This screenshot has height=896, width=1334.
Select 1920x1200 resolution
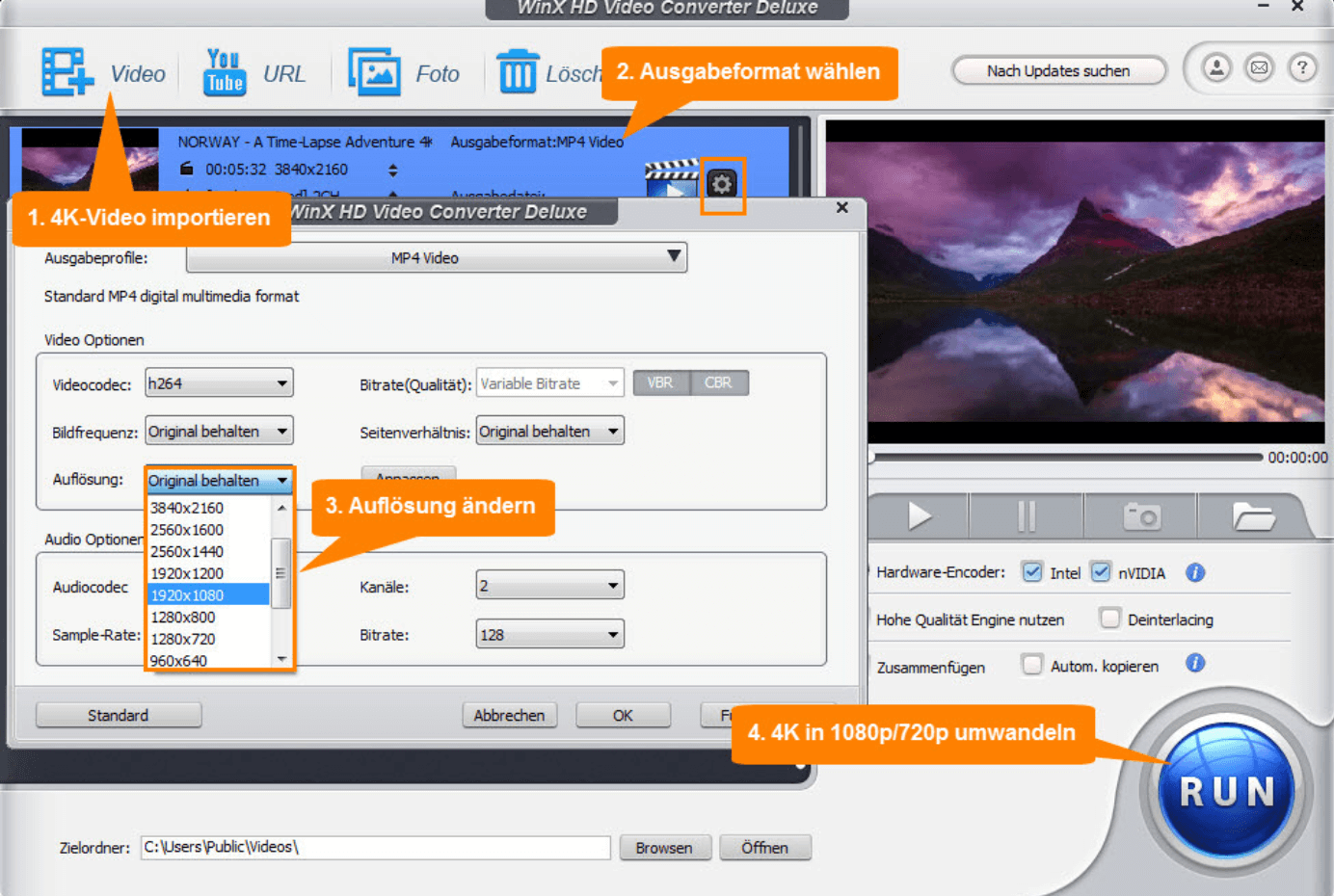point(208,573)
